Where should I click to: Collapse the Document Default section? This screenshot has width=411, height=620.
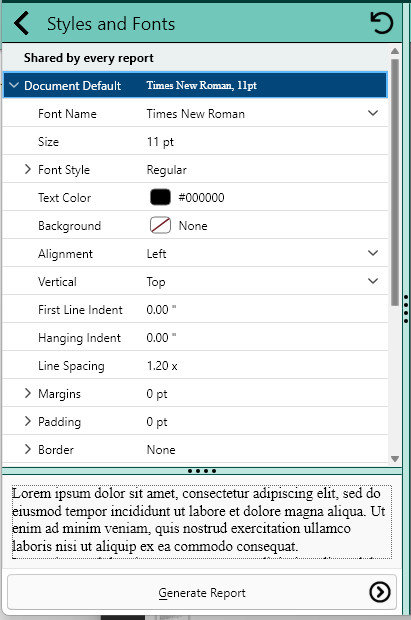tap(14, 85)
